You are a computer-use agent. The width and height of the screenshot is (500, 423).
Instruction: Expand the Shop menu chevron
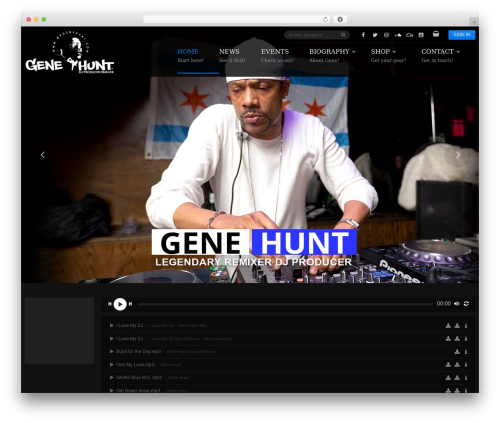(394, 52)
